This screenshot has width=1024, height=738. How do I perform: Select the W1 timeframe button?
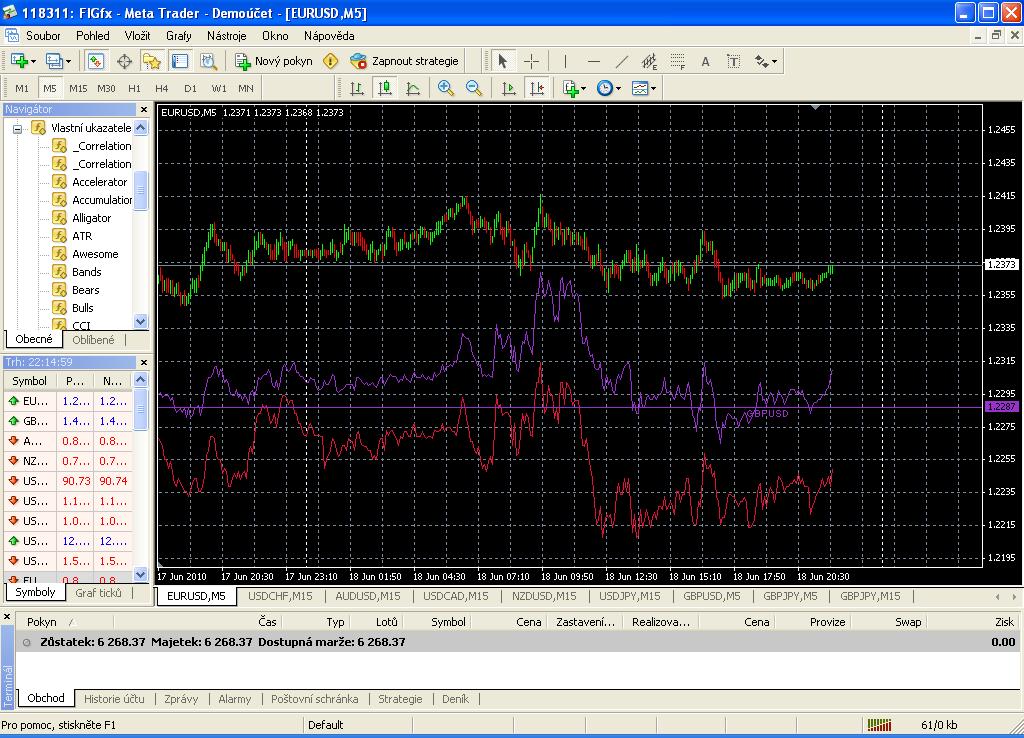tap(219, 88)
